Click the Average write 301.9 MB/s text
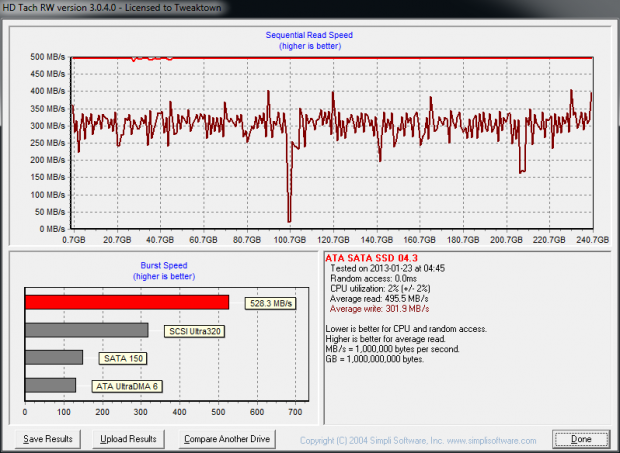The height and width of the screenshot is (453, 620). (379, 309)
